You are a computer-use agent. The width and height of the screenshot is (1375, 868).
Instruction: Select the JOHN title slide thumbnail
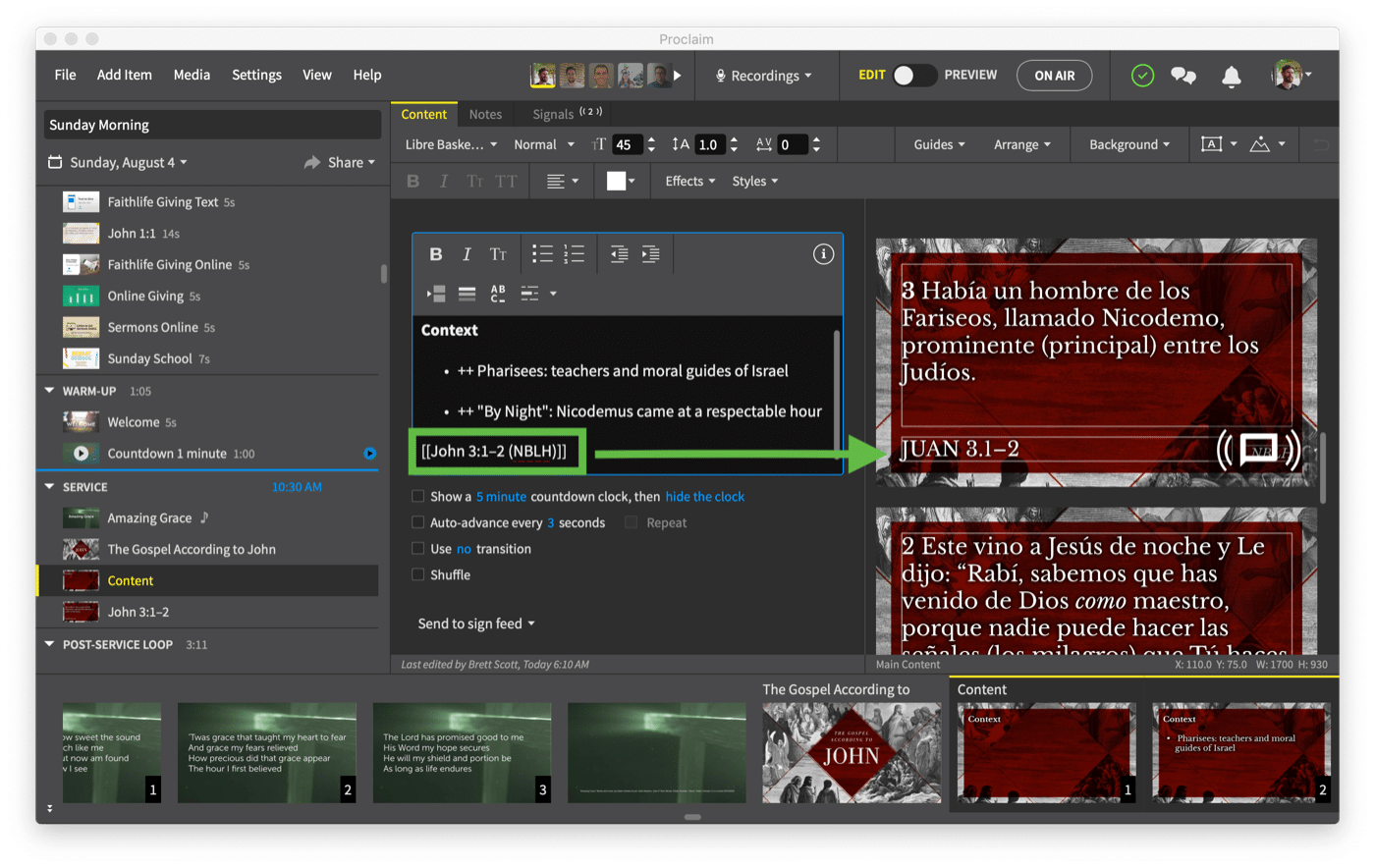click(x=852, y=753)
